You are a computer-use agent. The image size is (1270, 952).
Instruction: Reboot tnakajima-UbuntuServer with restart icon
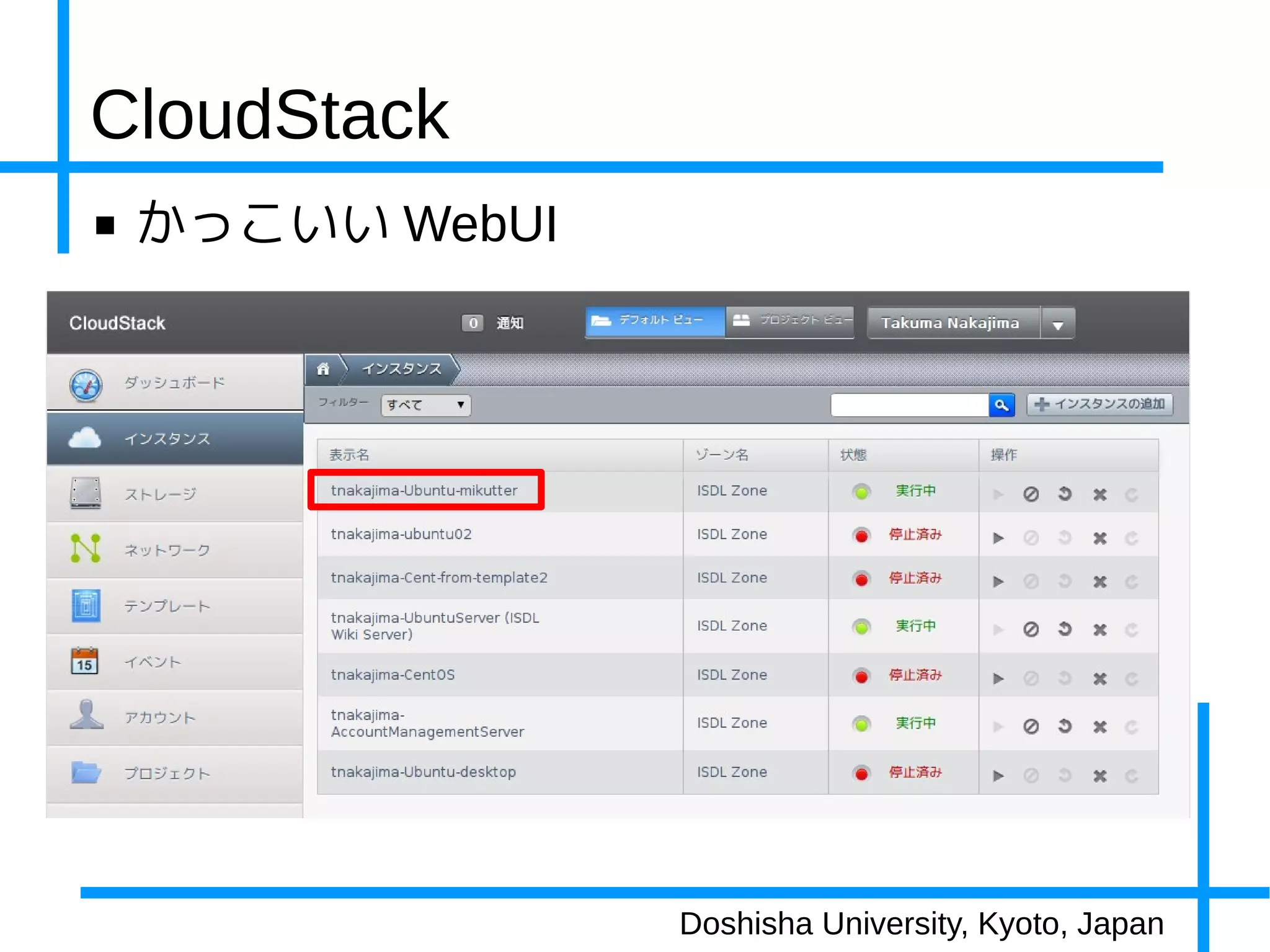pos(1065,629)
